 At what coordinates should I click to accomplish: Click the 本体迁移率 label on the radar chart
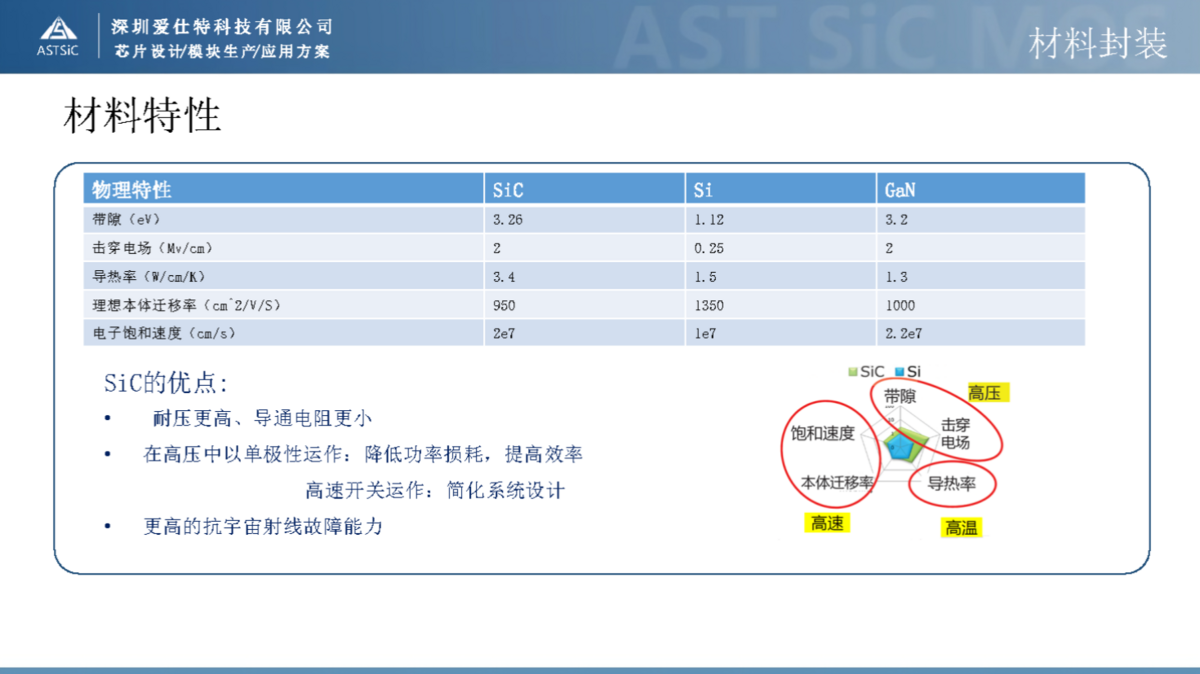(837, 482)
